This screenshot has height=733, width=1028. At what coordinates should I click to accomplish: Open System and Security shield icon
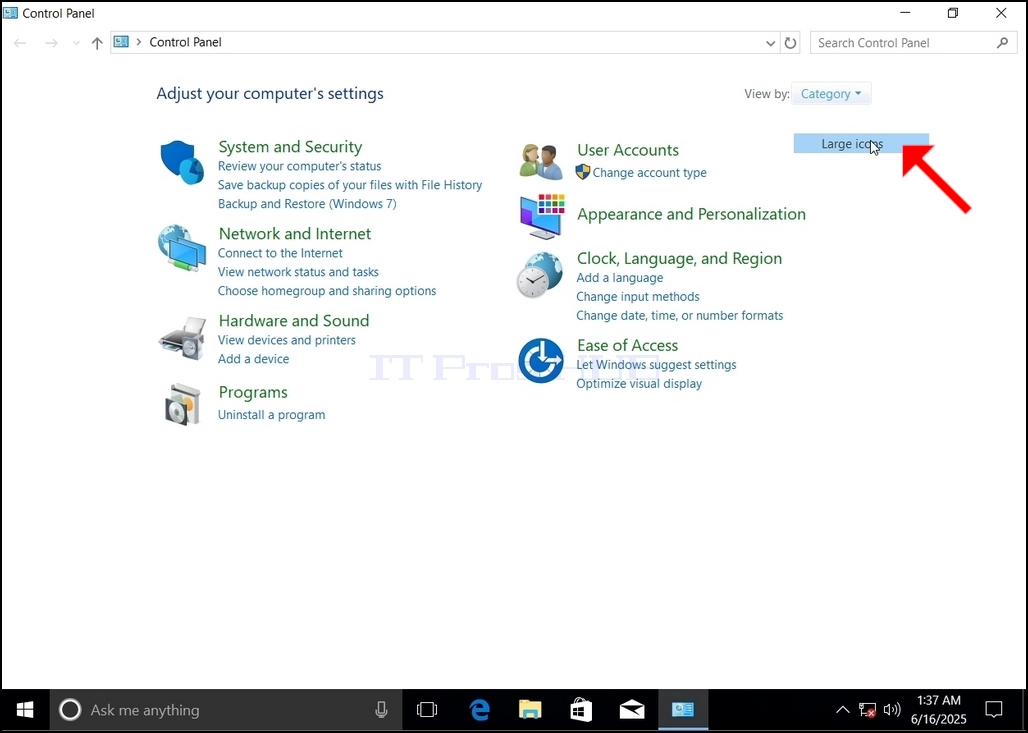[182, 162]
